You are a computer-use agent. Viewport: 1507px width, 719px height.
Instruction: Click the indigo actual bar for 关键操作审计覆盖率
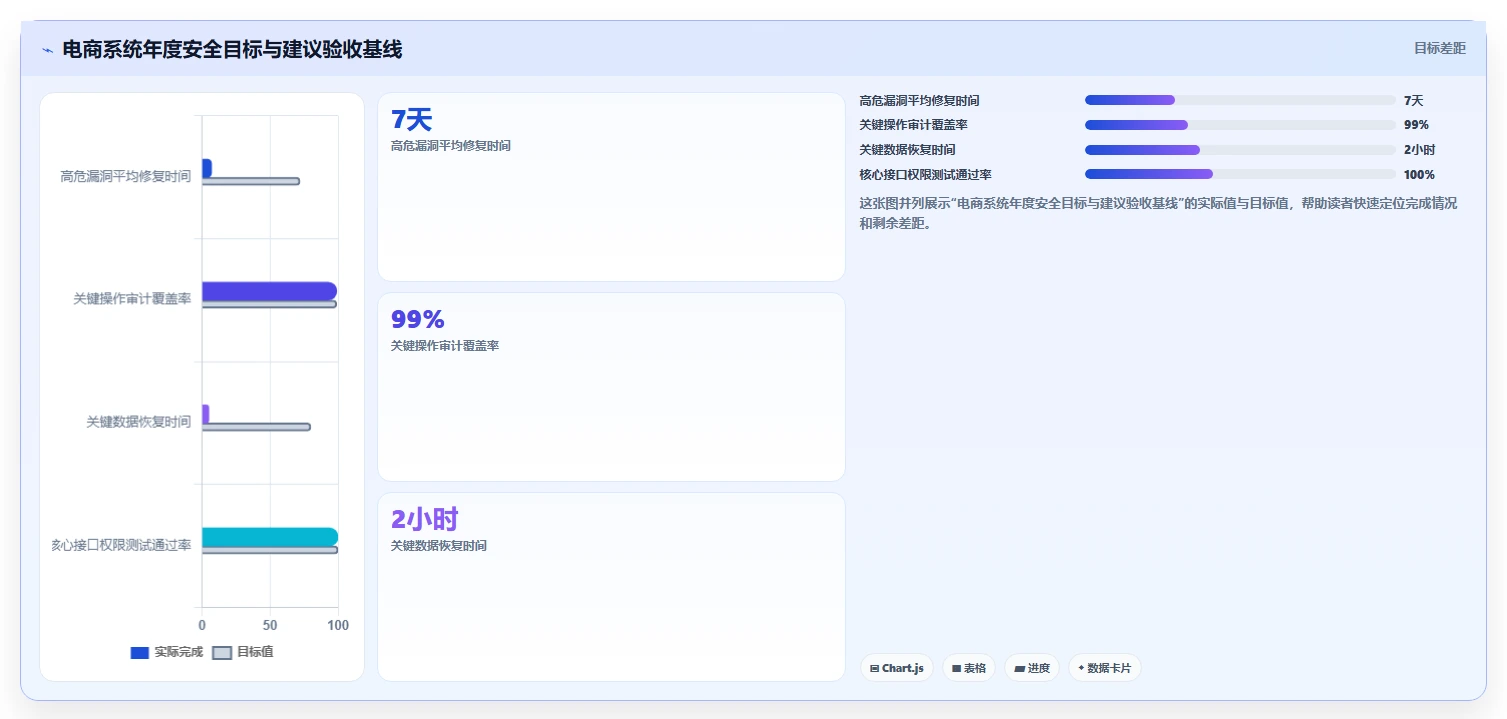tap(269, 291)
